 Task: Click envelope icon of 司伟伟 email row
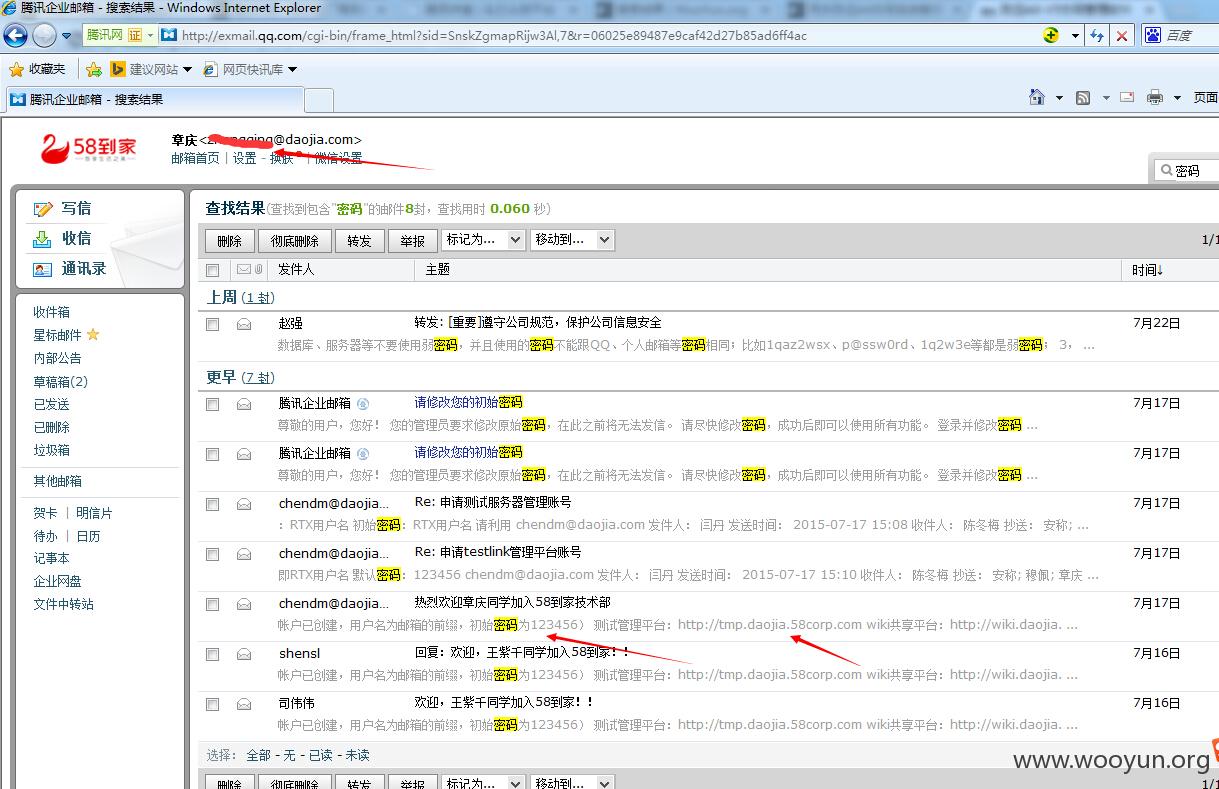(x=243, y=704)
